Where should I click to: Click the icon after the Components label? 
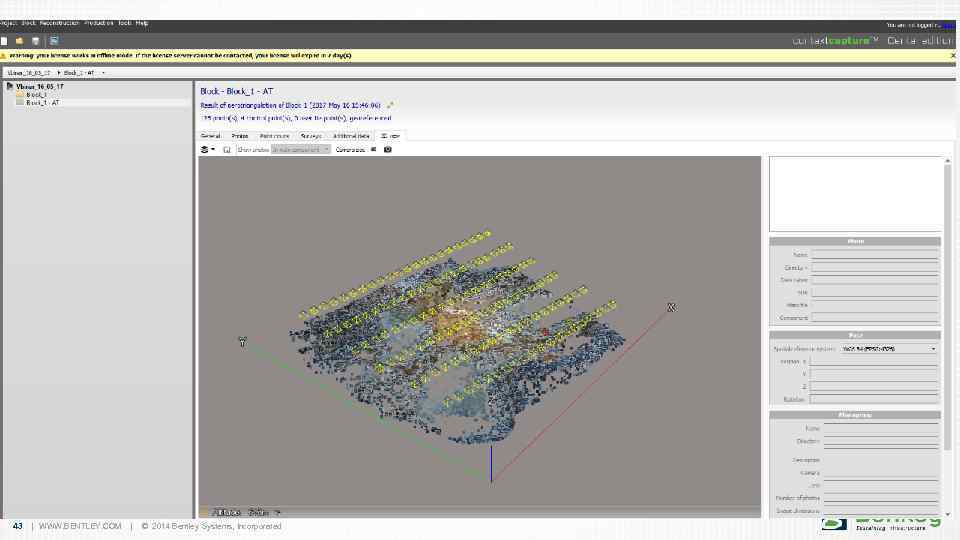[x=373, y=149]
